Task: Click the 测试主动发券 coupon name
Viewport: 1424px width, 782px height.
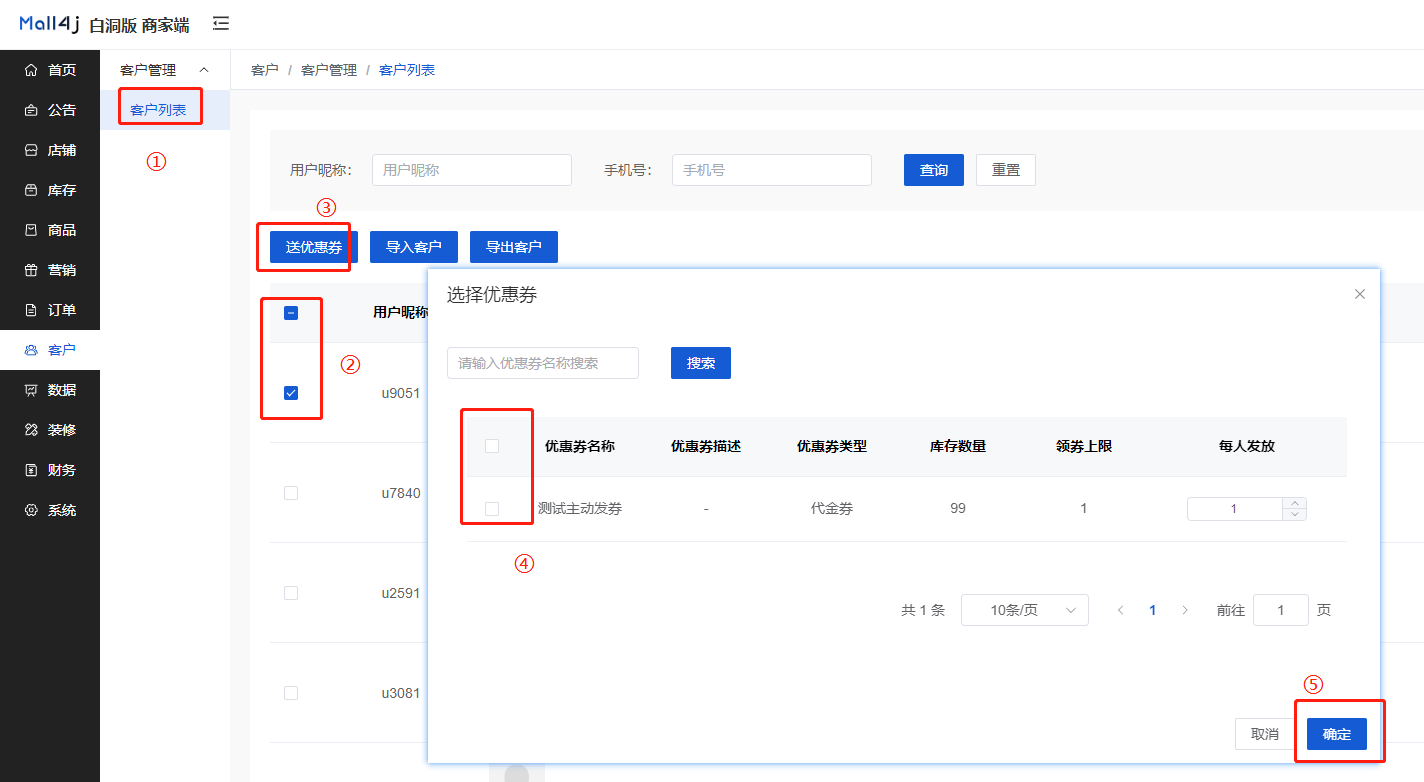Action: pos(580,509)
